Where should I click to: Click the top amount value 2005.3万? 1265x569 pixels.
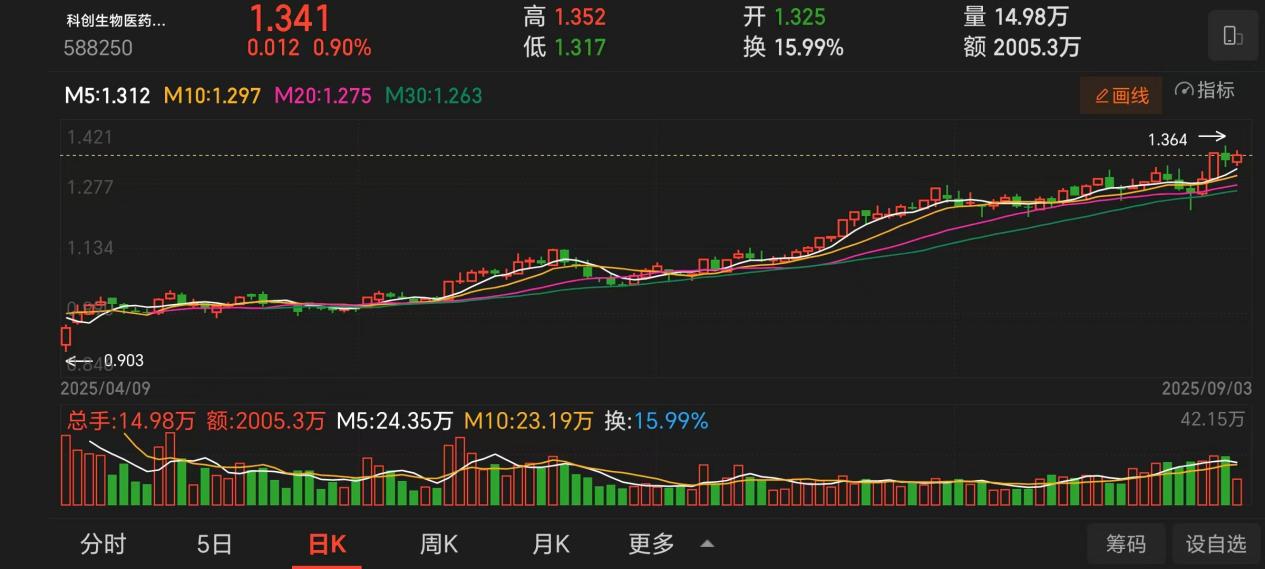pyautogui.click(x=1037, y=47)
